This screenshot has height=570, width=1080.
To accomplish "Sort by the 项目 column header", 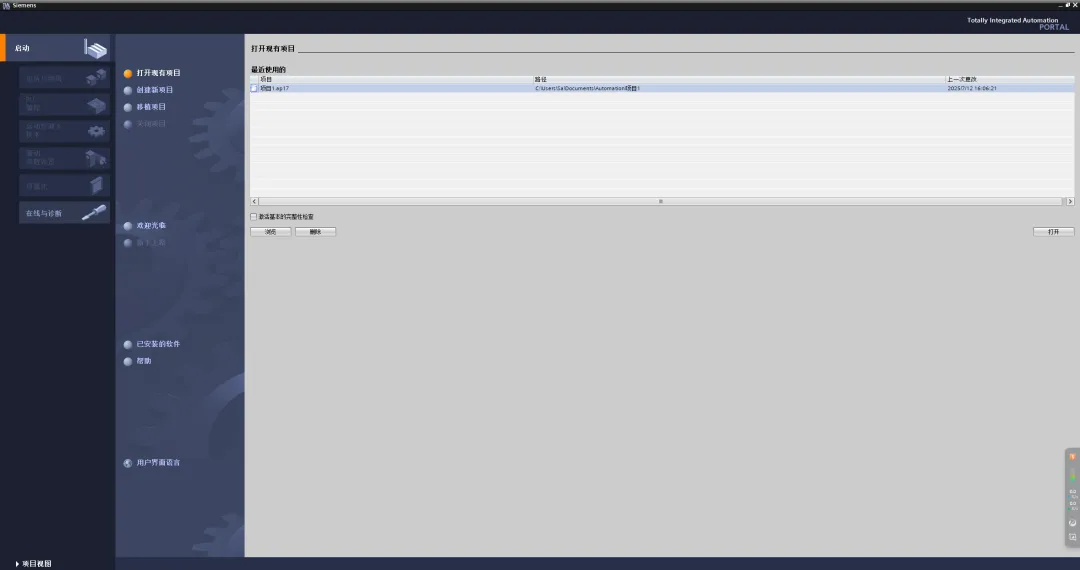I will pos(395,79).
